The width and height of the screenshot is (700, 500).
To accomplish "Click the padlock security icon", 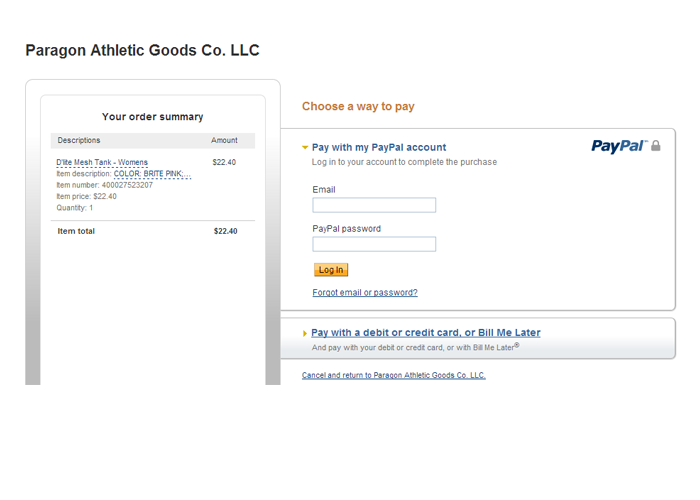I will [655, 146].
